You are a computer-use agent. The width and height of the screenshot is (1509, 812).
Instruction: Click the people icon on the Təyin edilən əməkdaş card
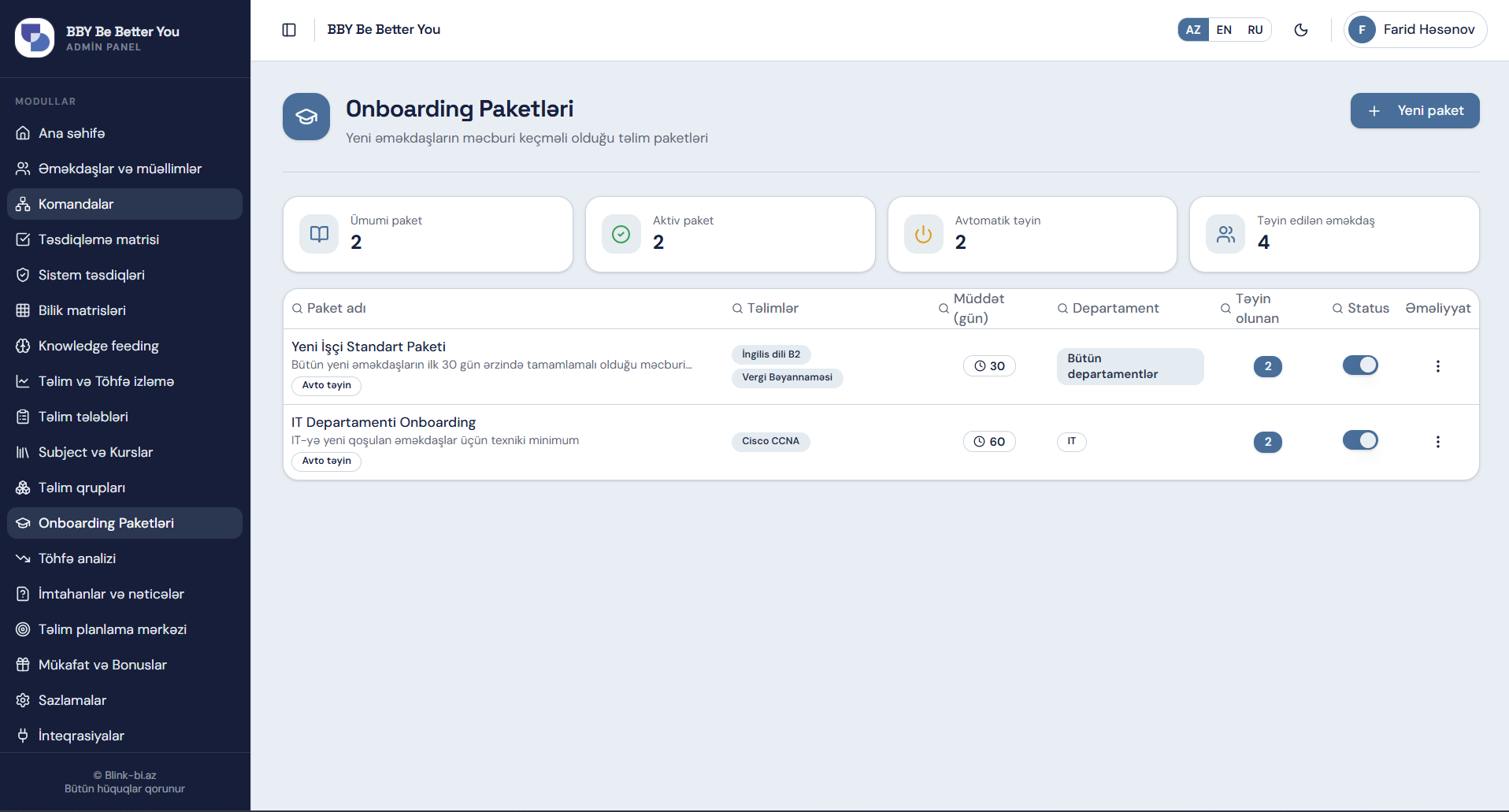coord(1225,234)
